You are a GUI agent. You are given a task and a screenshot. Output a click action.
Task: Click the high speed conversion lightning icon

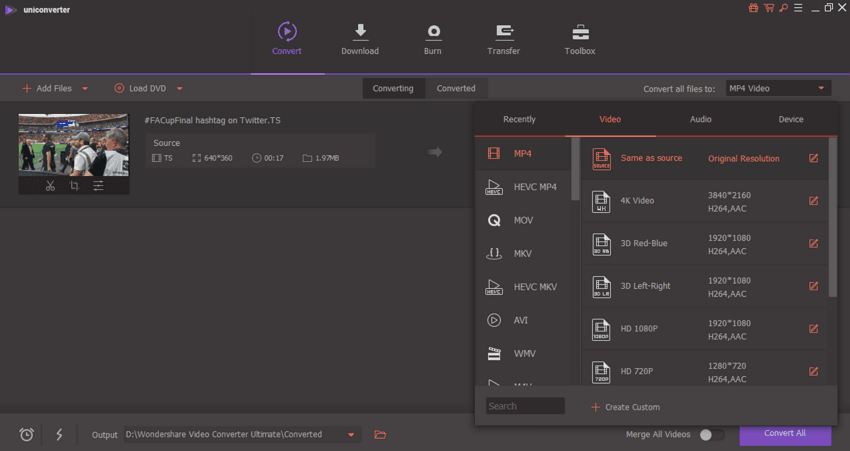59,434
